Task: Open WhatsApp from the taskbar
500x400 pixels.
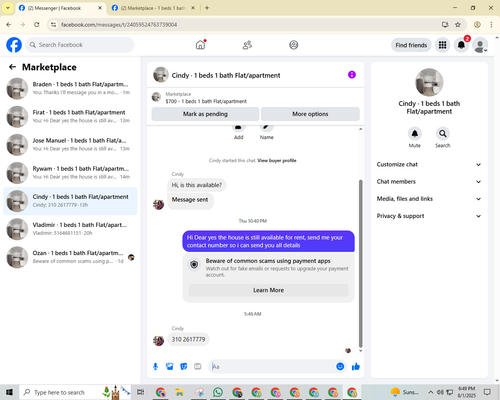Action: (x=218, y=392)
